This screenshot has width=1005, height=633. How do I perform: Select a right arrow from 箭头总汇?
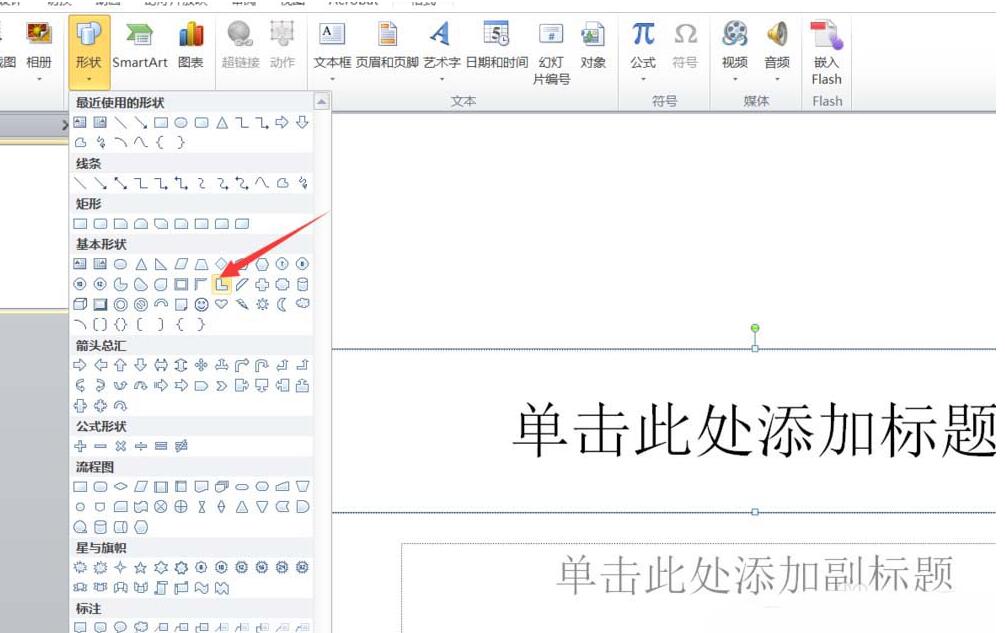pos(79,365)
